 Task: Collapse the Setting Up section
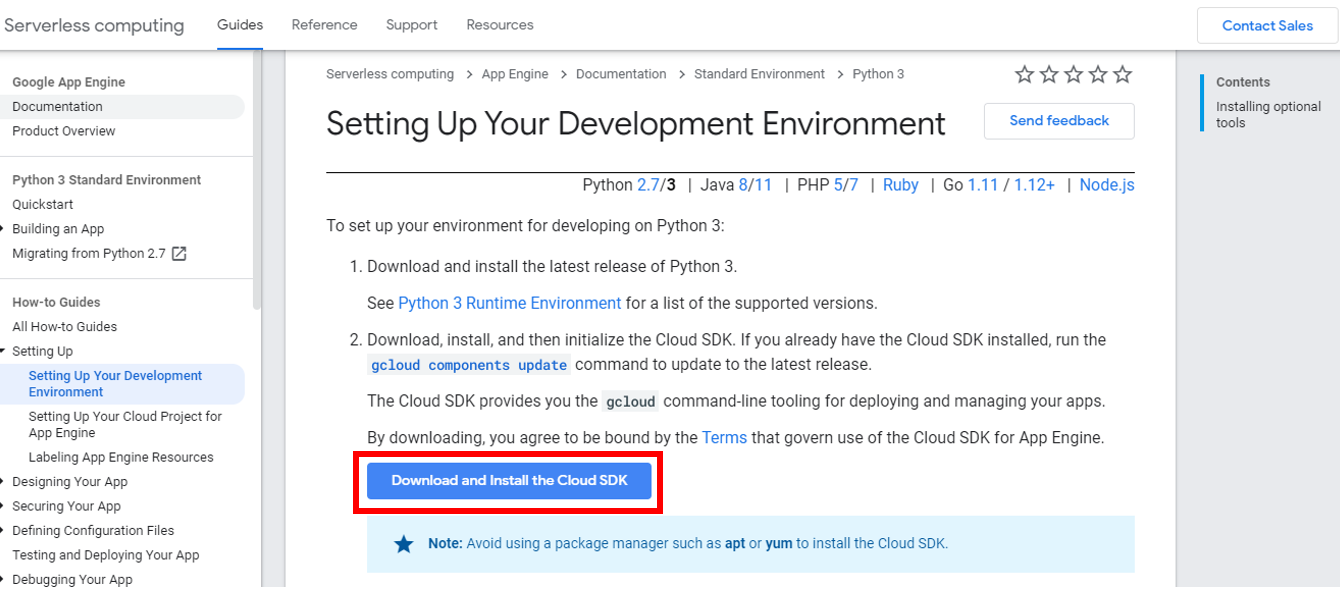point(4,351)
